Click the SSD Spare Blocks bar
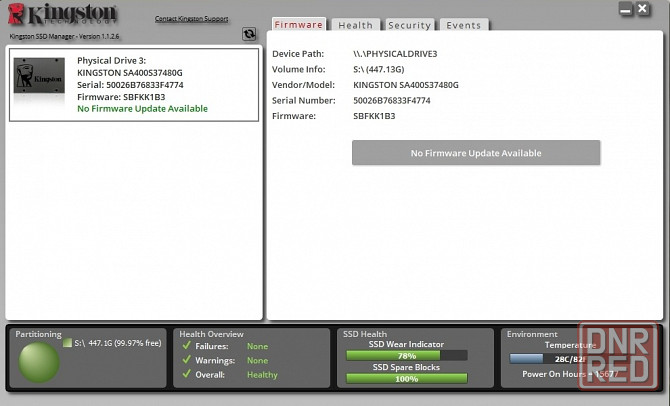 coord(406,379)
